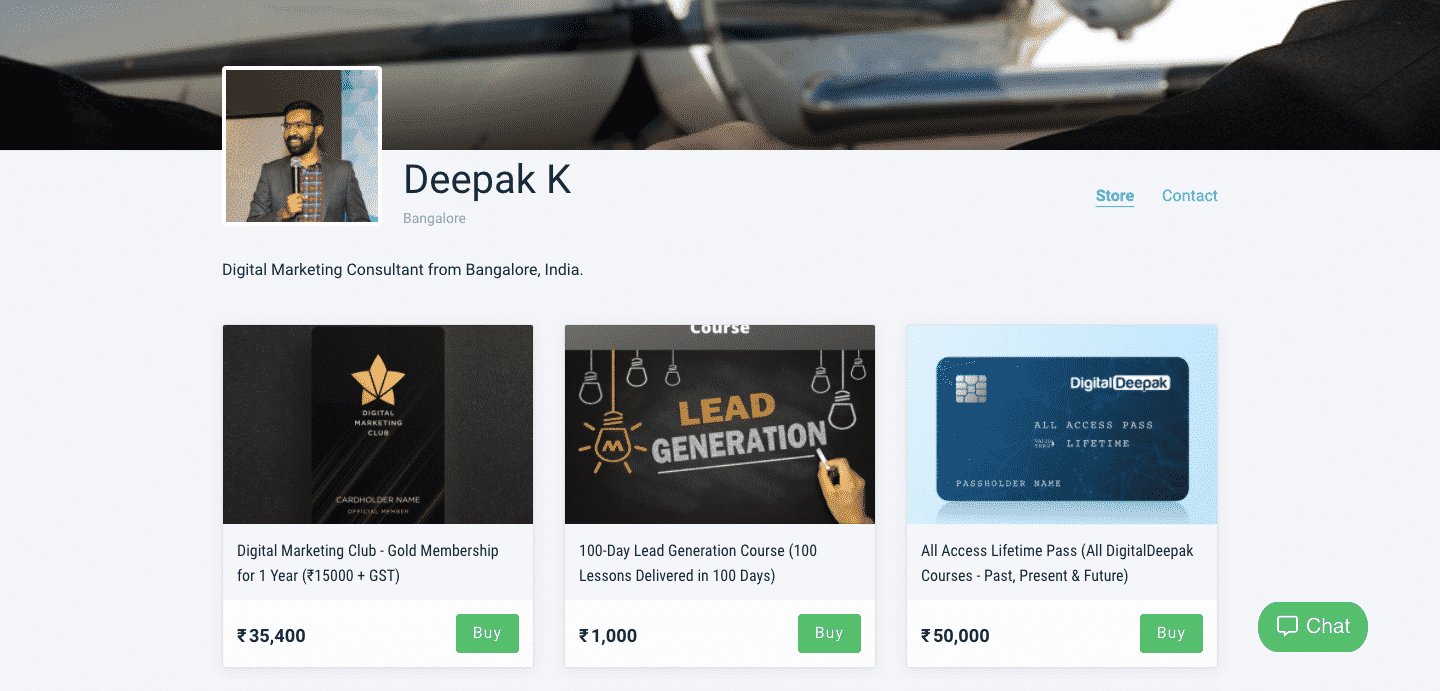Click Deepak K's profile photo

coord(302,146)
